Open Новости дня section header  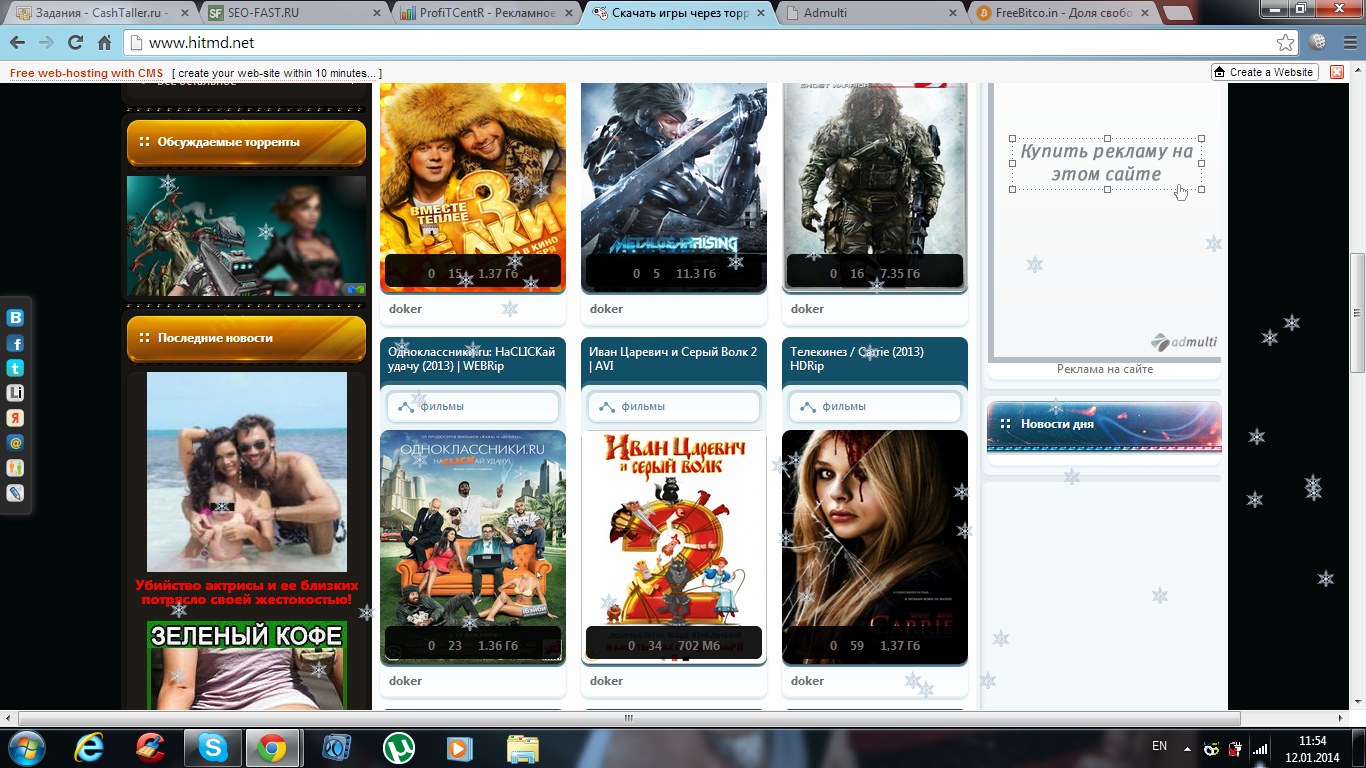tap(1104, 425)
